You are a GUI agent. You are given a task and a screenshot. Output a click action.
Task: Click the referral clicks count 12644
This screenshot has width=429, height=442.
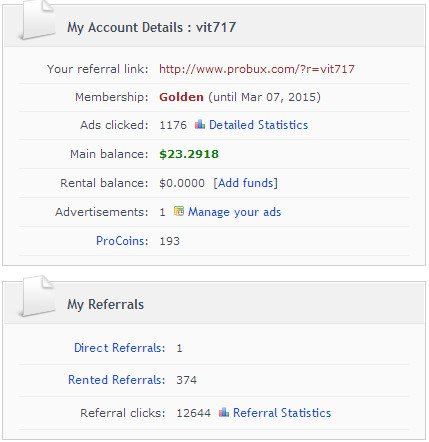click(x=193, y=413)
